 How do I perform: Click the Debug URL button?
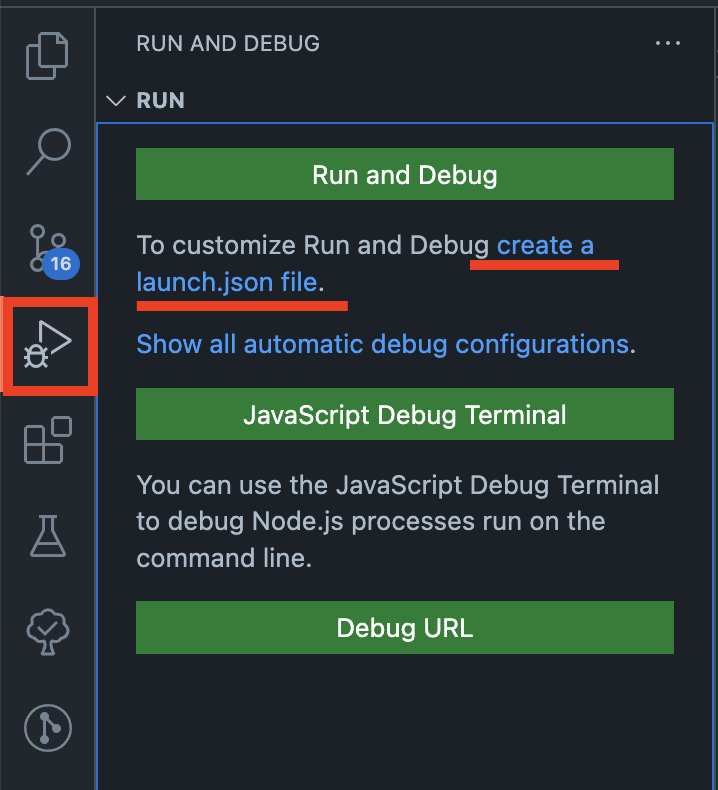click(x=405, y=628)
